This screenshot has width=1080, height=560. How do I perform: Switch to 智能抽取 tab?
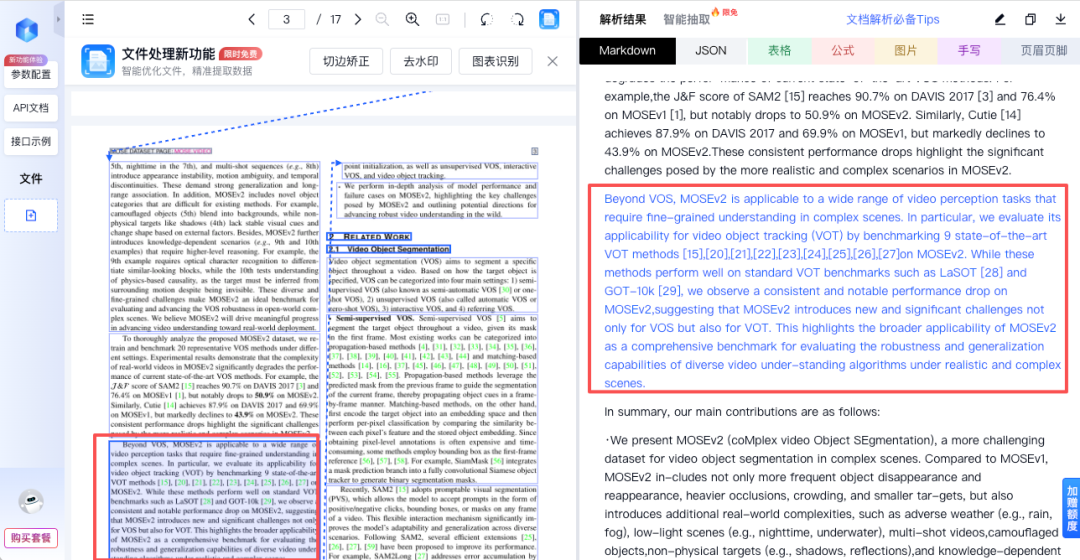[x=687, y=20]
